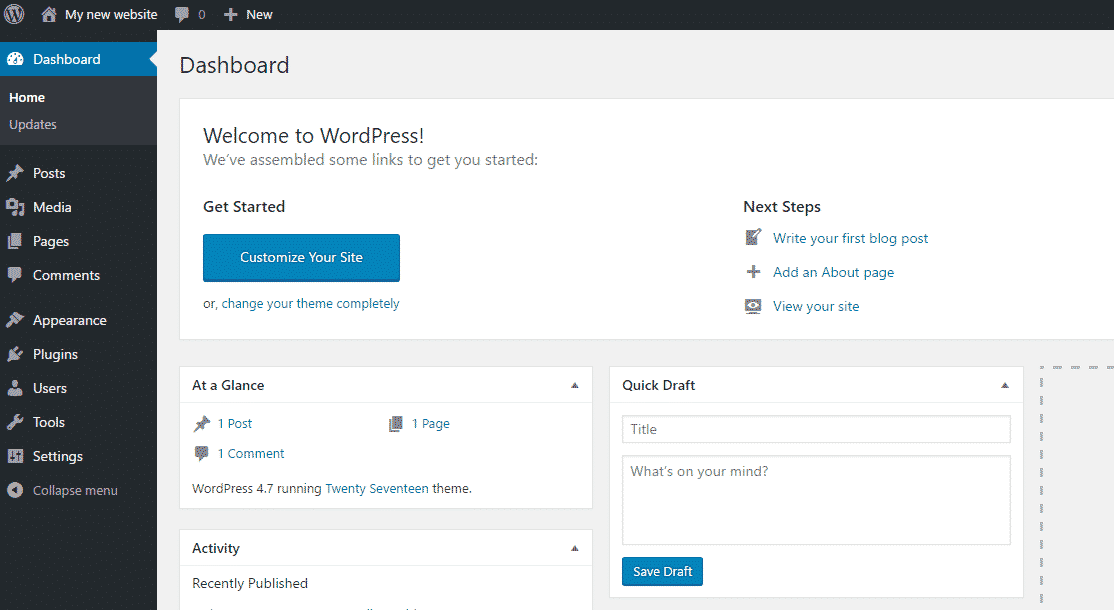
Task: Click the Collapse menu arrow icon
Action: [x=15, y=490]
